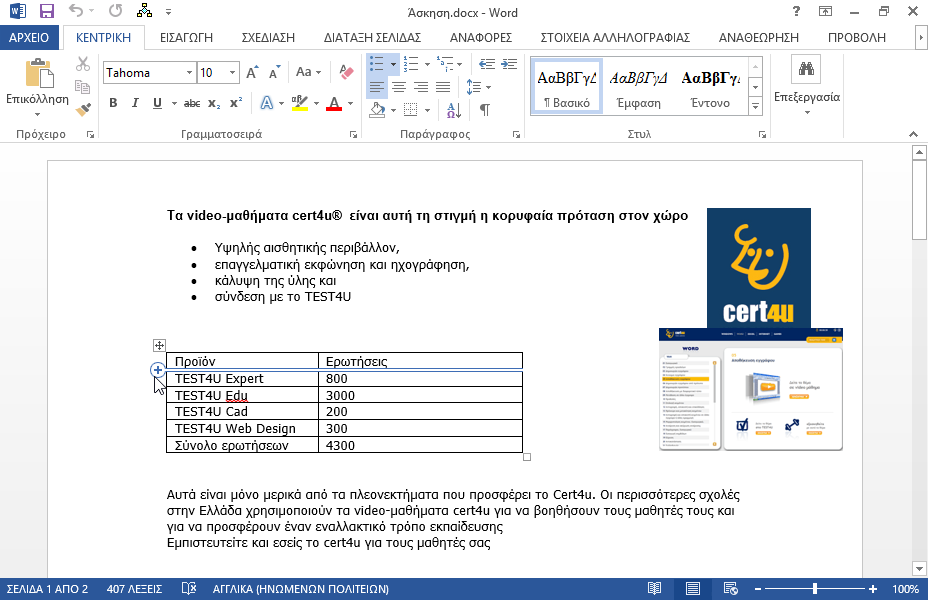Apply the red font color
The width and height of the screenshot is (928, 600).
tap(334, 103)
